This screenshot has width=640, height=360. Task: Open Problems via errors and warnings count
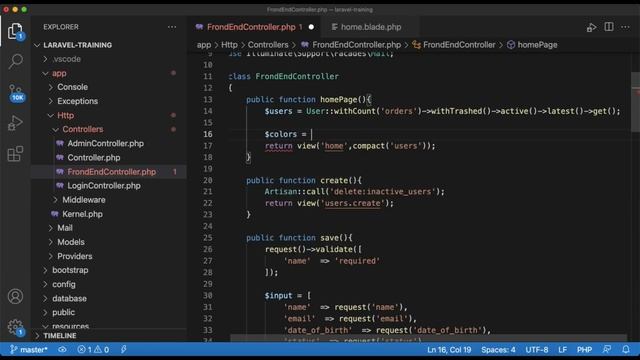click(x=93, y=350)
